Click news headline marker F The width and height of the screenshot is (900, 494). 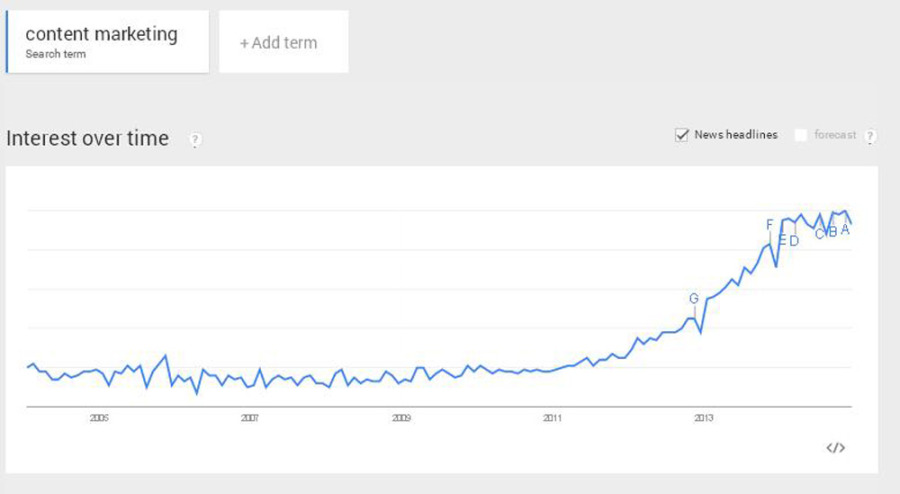point(769,224)
